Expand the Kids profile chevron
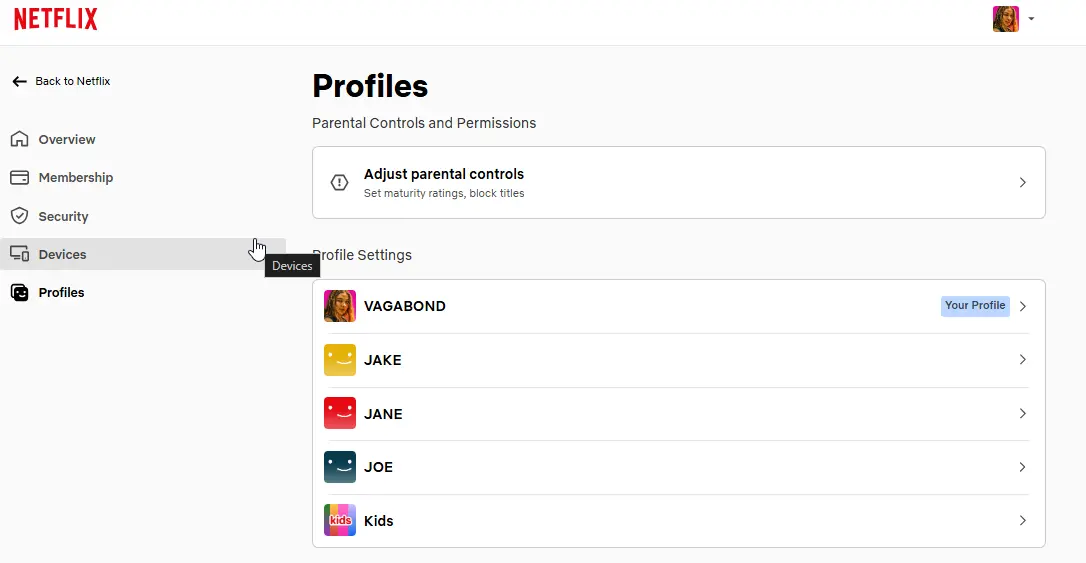Screen dimensions: 1086x563 [1022, 520]
